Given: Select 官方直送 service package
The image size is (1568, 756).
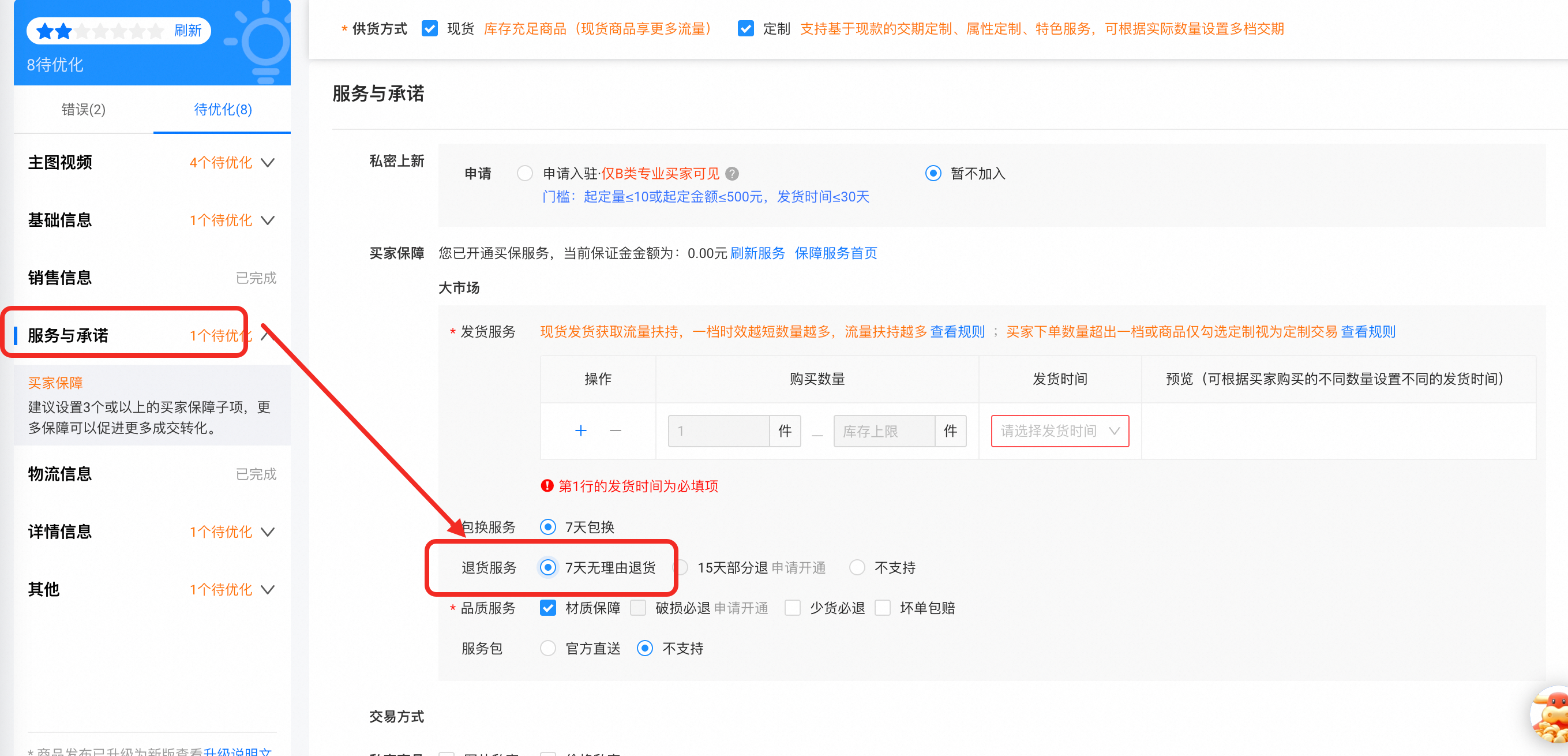Looking at the screenshot, I should [x=548, y=648].
